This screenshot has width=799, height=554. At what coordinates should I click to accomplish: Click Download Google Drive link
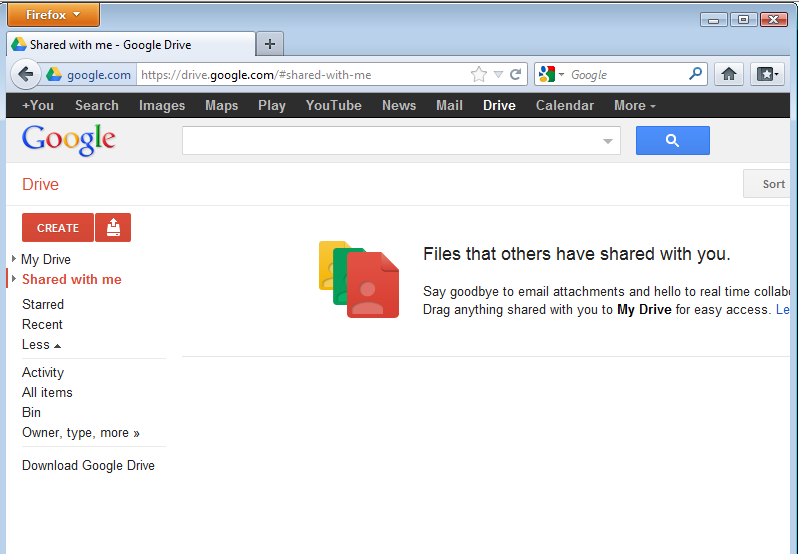pyautogui.click(x=88, y=465)
